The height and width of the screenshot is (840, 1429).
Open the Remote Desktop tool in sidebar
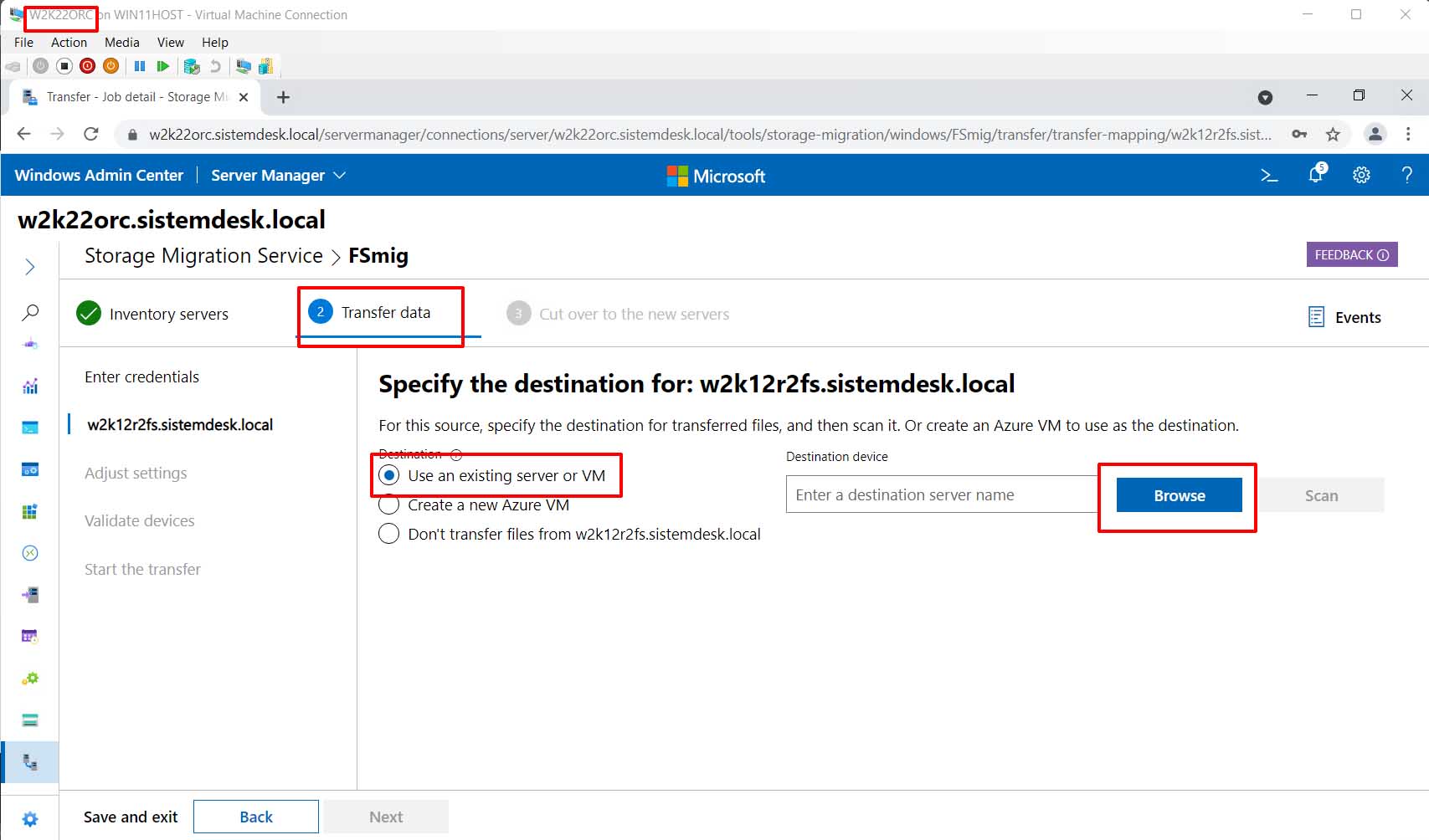click(x=30, y=553)
